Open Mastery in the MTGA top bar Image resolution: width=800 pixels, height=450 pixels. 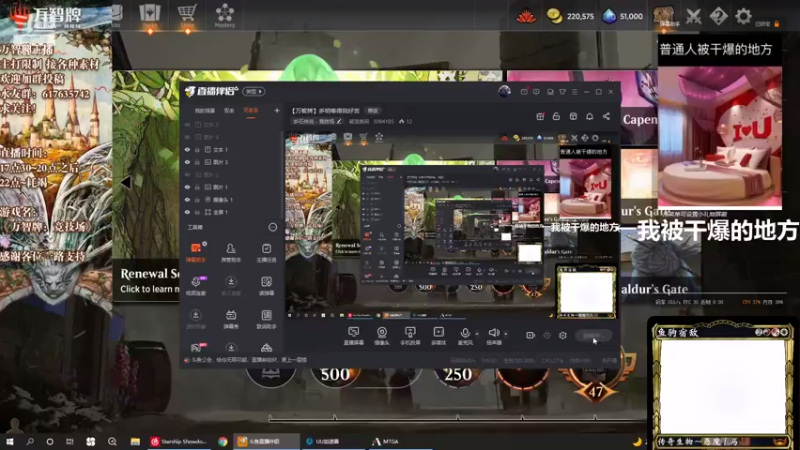point(224,15)
